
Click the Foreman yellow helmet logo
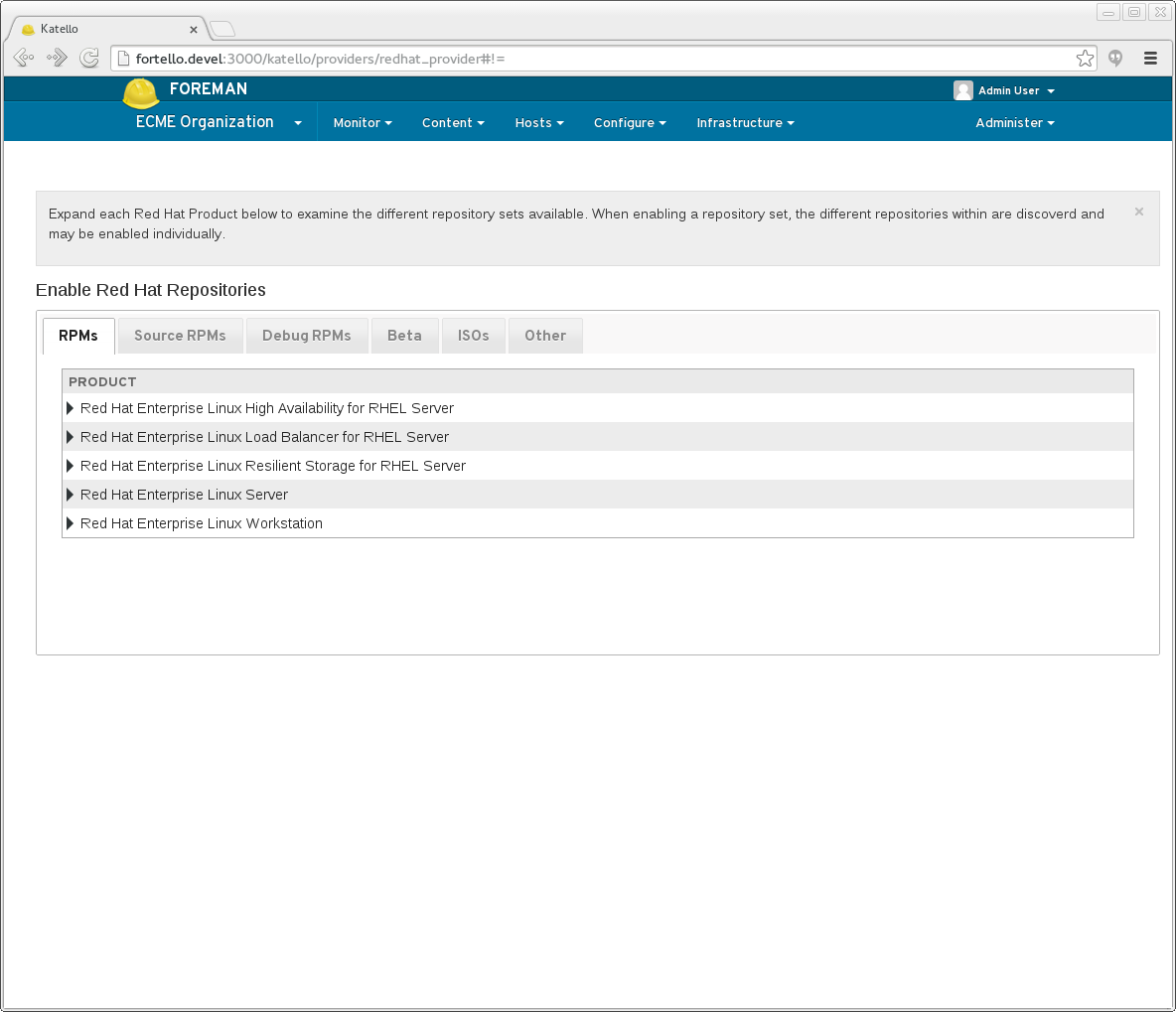point(140,93)
